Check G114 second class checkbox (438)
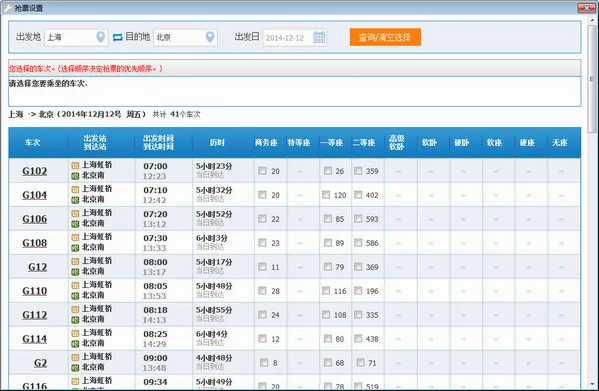Image resolution: width=599 pixels, height=391 pixels. (x=358, y=338)
